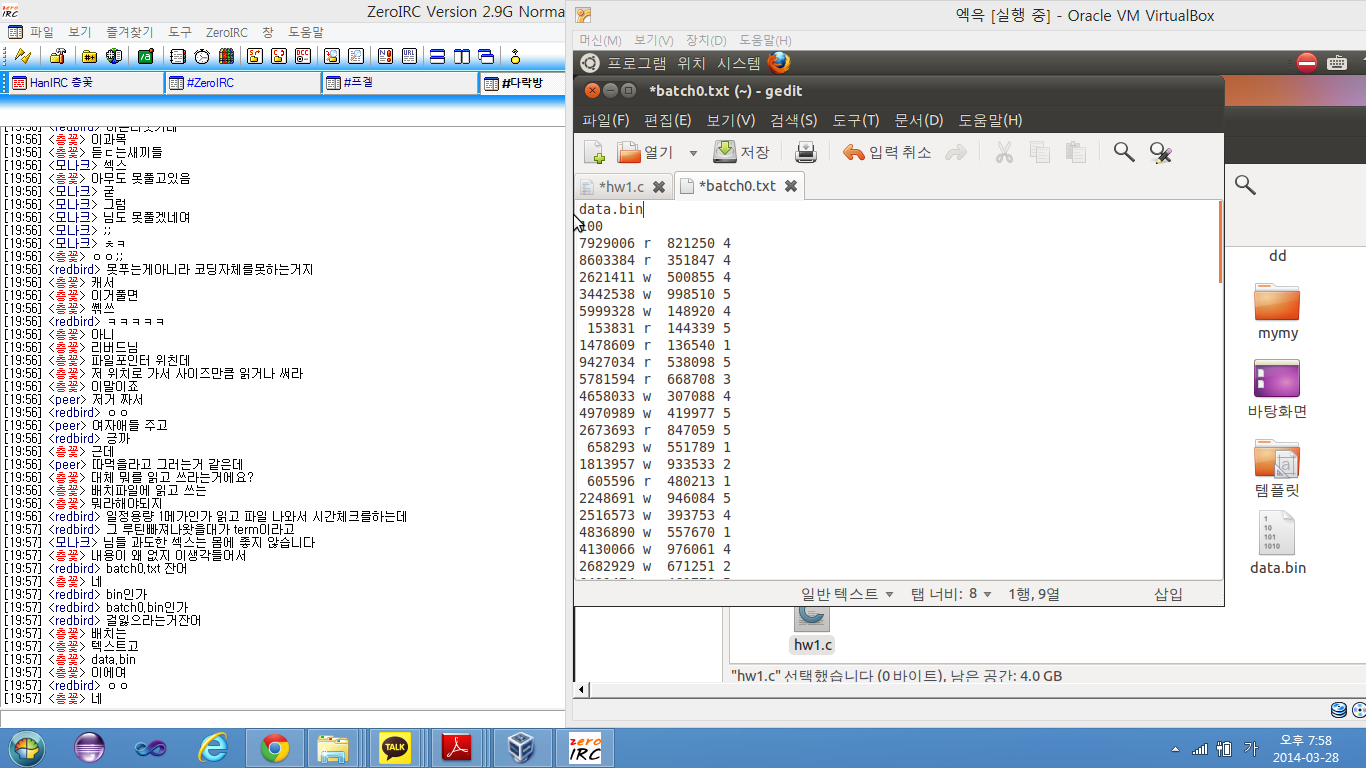Click the print icon in gedit toolbar
Image resolution: width=1366 pixels, height=768 pixels.
tap(806, 152)
